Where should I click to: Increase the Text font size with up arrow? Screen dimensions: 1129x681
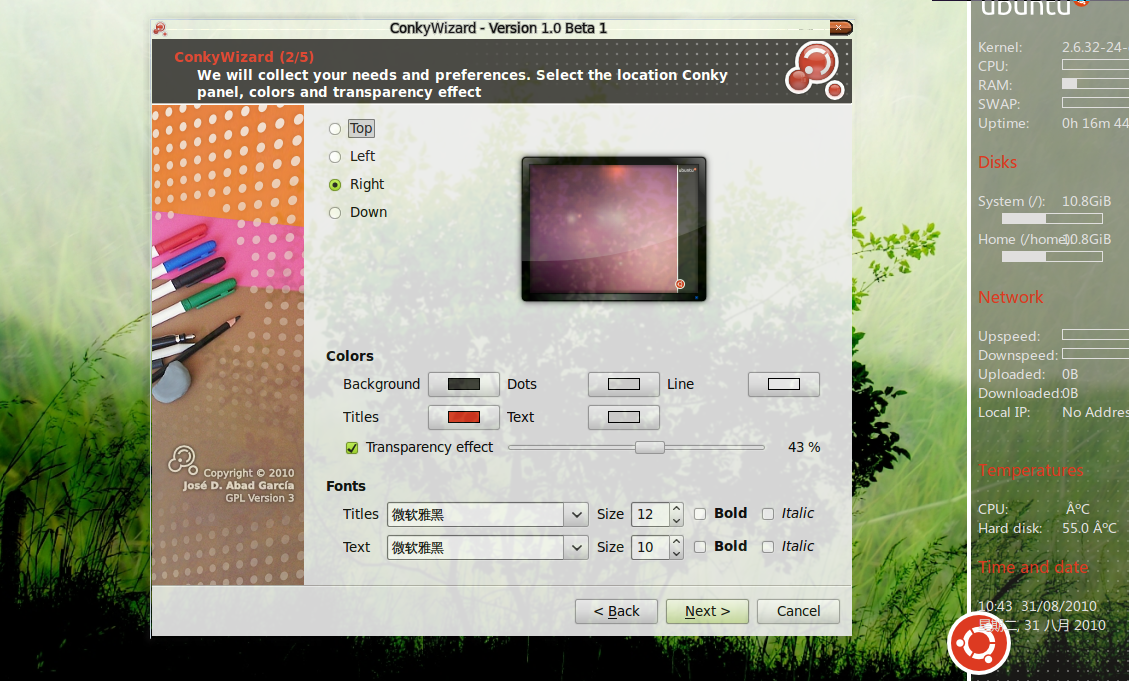tap(676, 541)
